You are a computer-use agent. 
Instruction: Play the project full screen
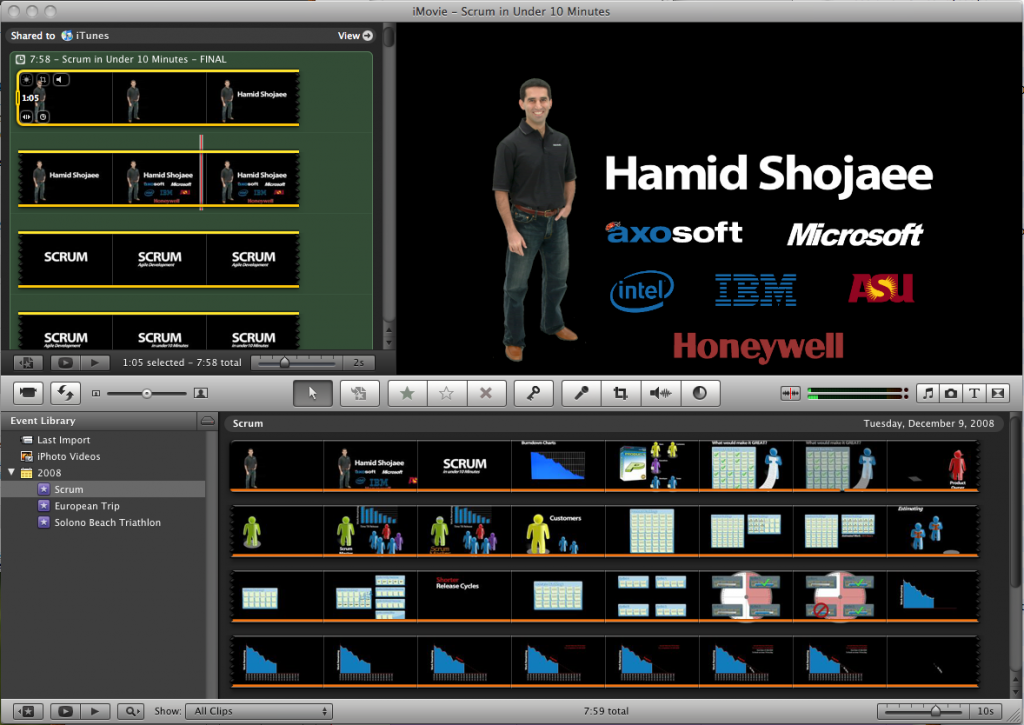tap(65, 362)
